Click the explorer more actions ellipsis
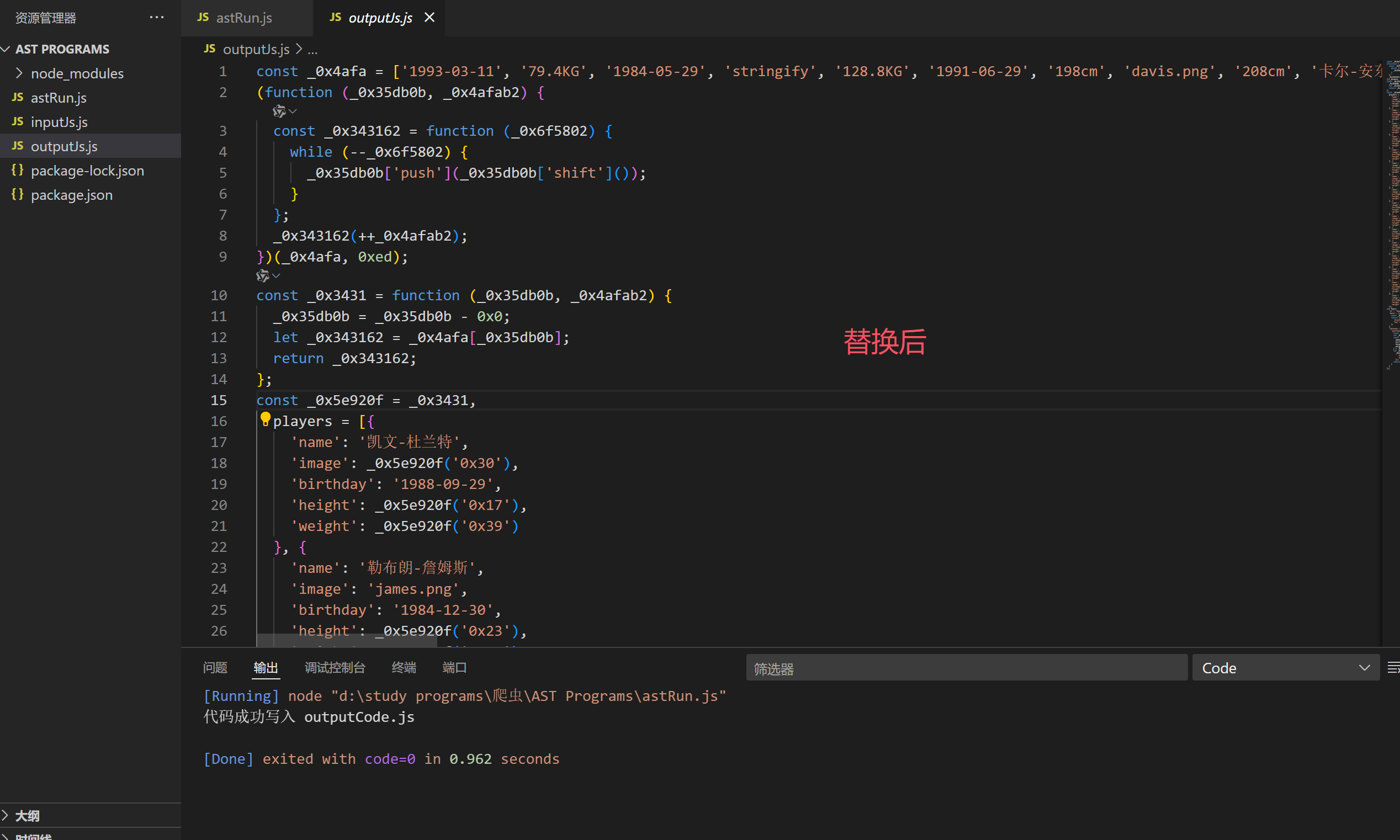The image size is (1400, 840). (x=157, y=18)
